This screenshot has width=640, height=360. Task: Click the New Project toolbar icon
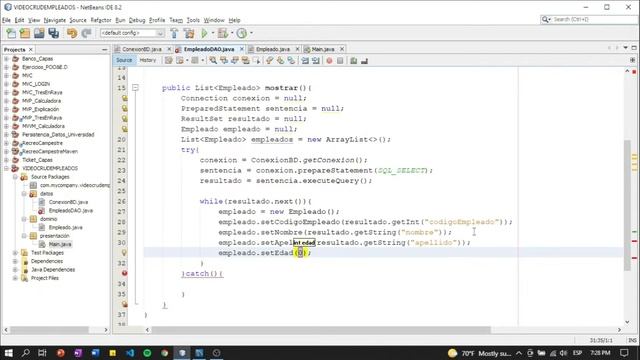pyautogui.click(x=25, y=33)
